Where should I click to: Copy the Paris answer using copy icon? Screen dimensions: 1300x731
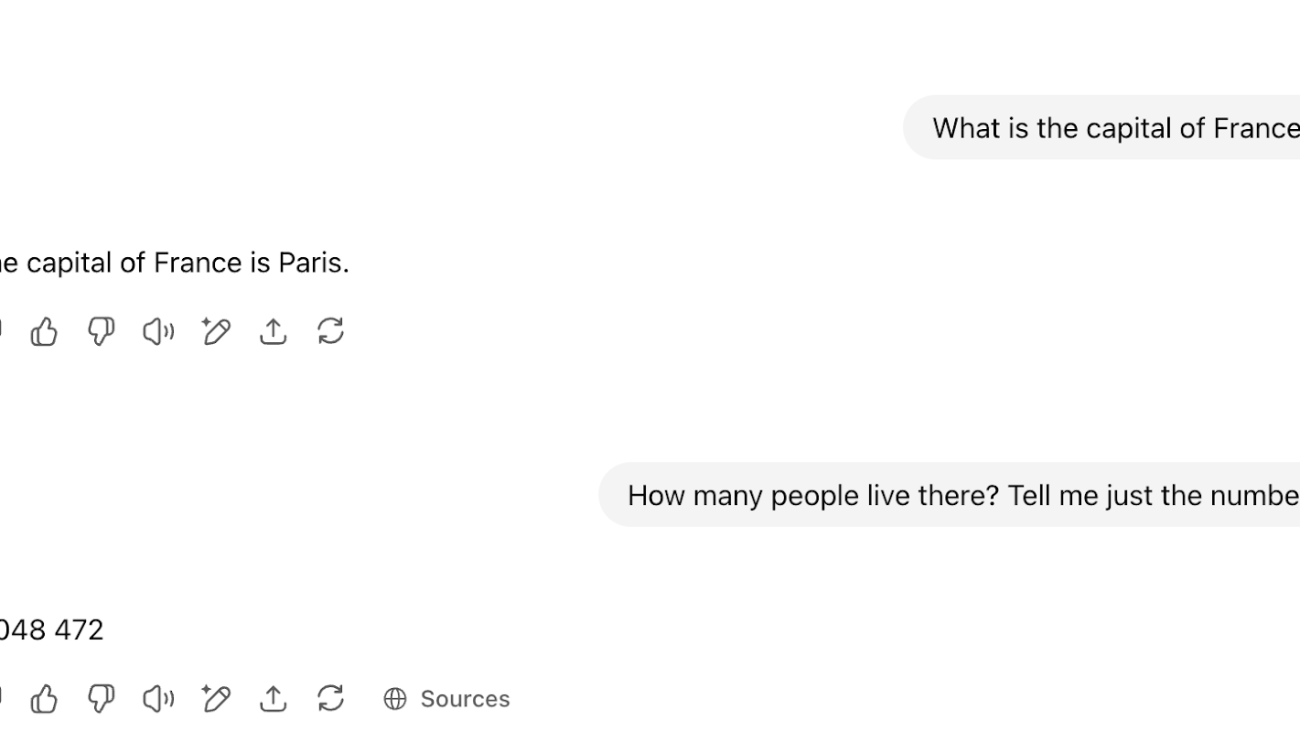tap(1, 332)
